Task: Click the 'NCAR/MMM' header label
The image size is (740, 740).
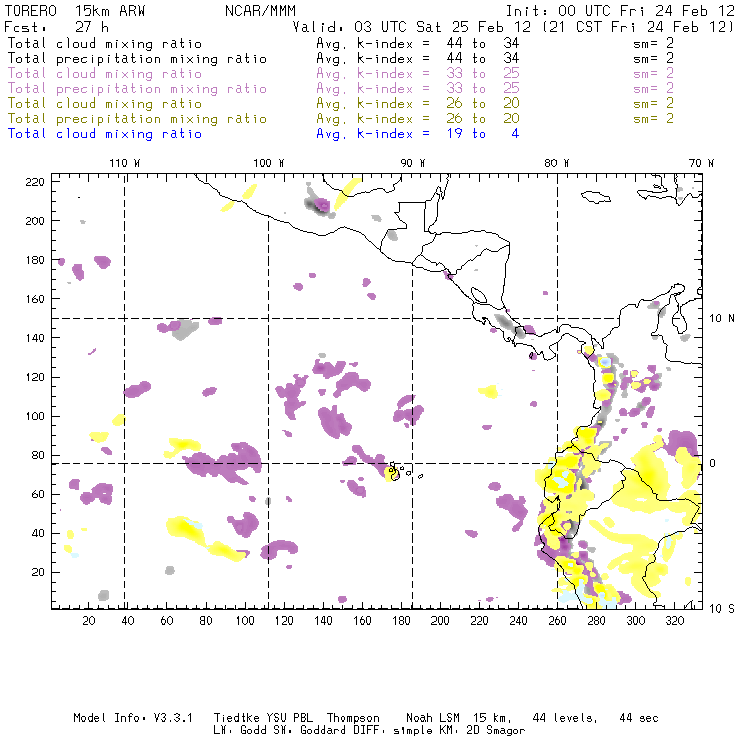Action: 260,11
